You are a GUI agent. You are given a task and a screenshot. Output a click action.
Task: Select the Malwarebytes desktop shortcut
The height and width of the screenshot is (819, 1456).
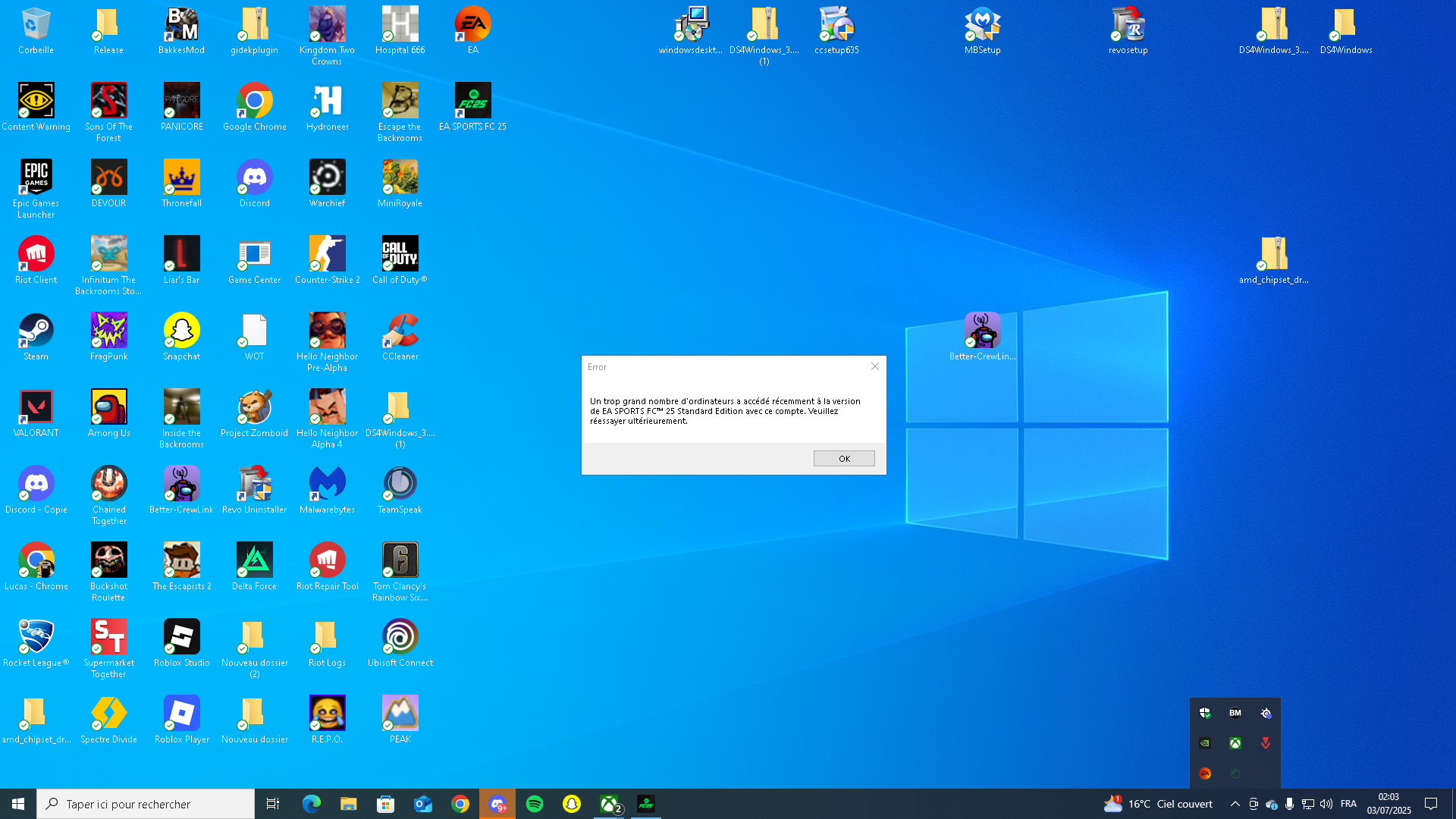click(327, 490)
